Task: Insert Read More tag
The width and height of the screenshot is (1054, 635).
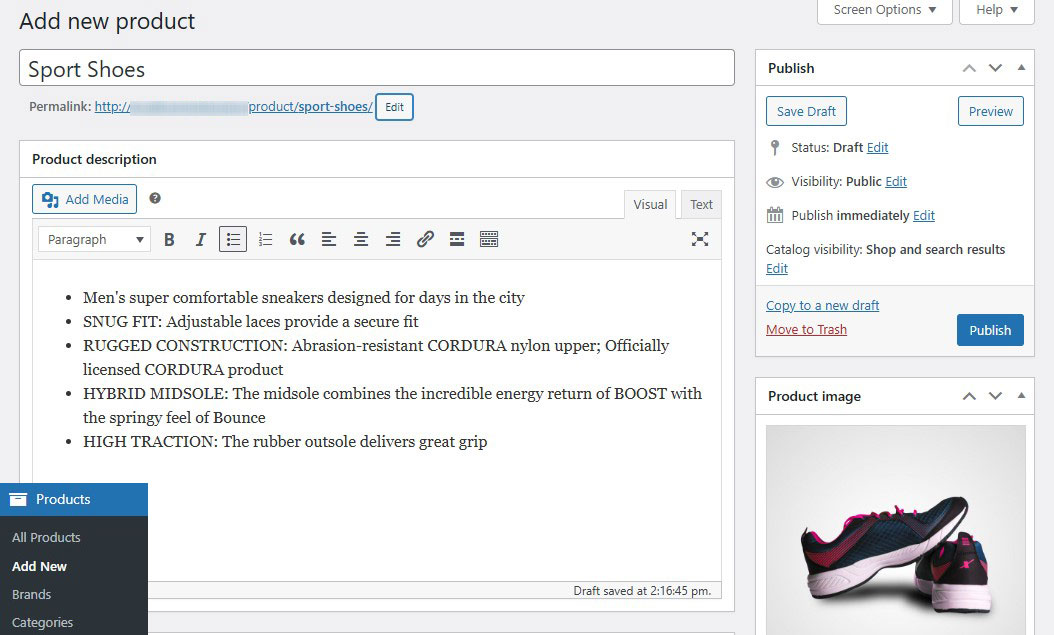Action: 457,239
